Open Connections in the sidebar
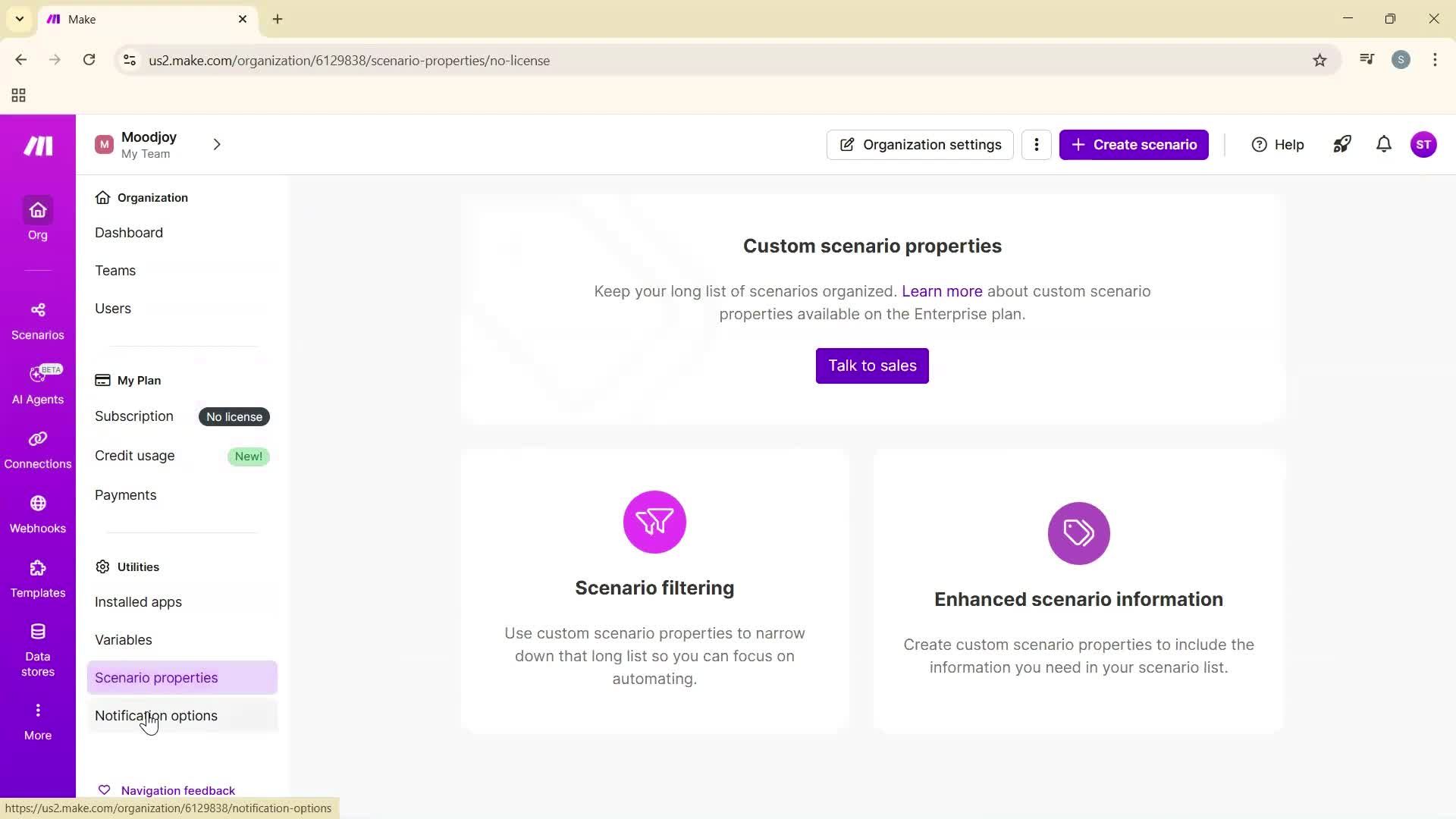 [x=37, y=447]
